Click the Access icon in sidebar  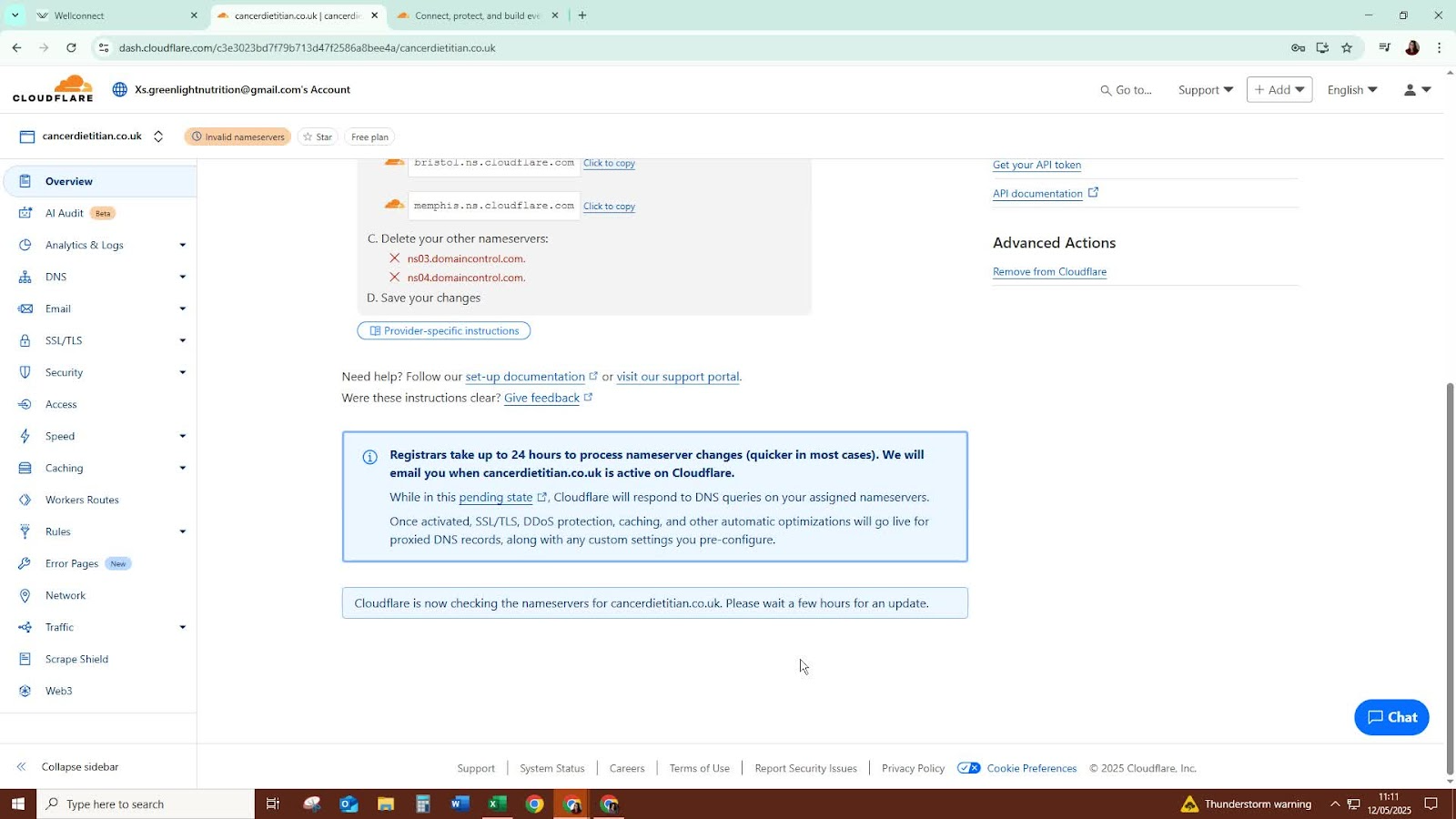click(x=25, y=404)
